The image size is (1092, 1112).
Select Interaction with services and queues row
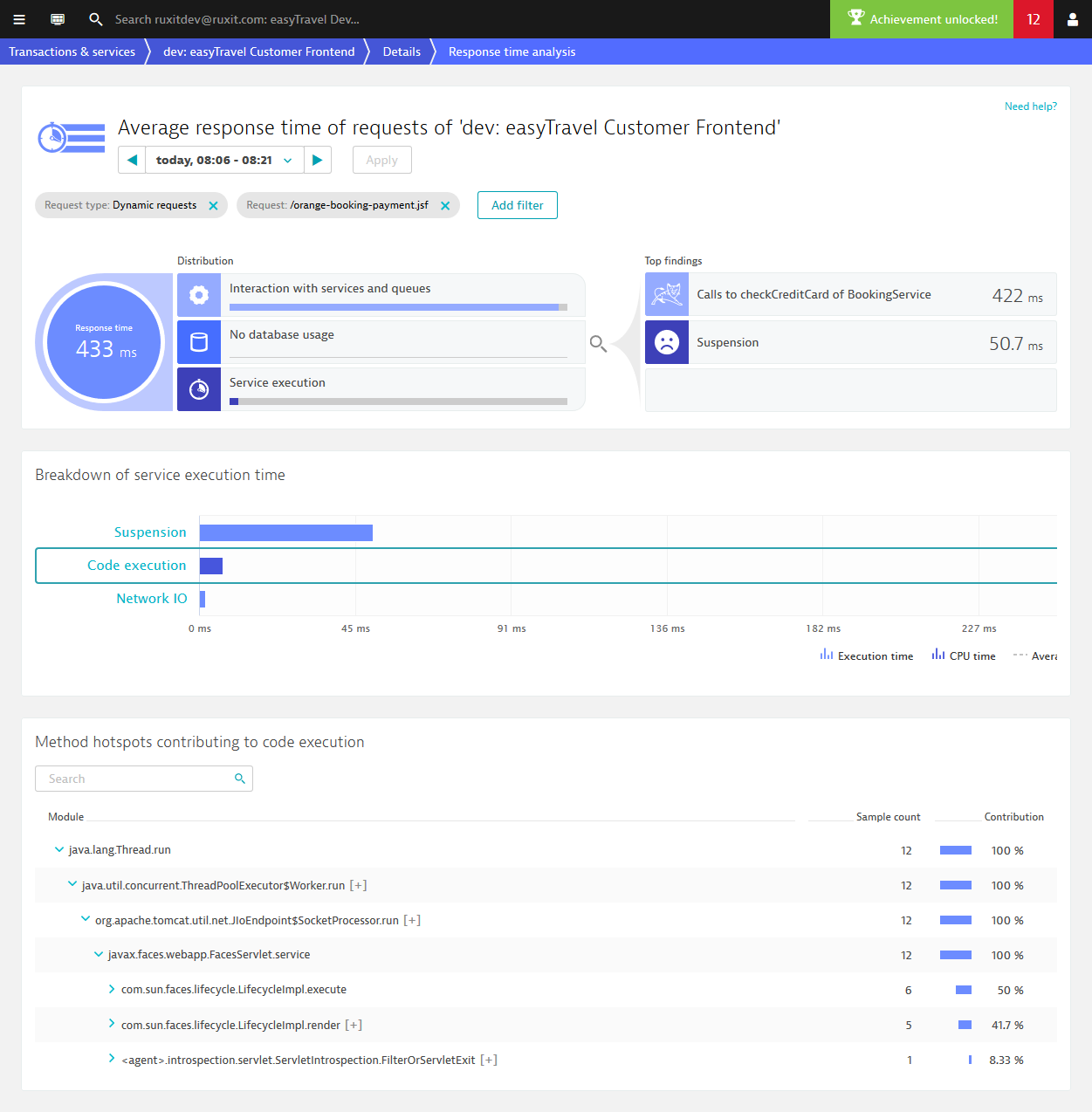click(381, 295)
